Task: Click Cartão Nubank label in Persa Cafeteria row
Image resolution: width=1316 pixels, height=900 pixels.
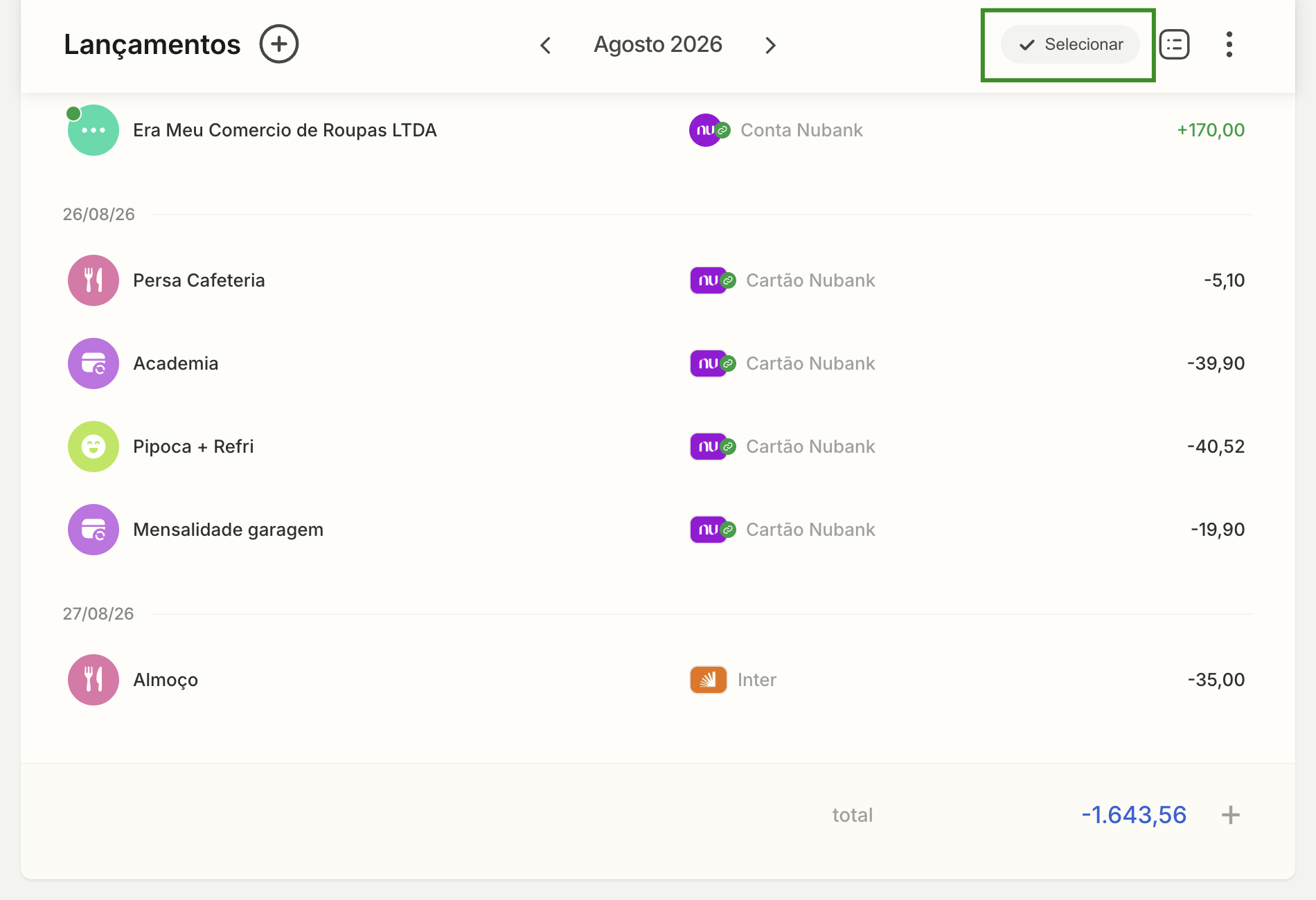Action: tap(810, 280)
